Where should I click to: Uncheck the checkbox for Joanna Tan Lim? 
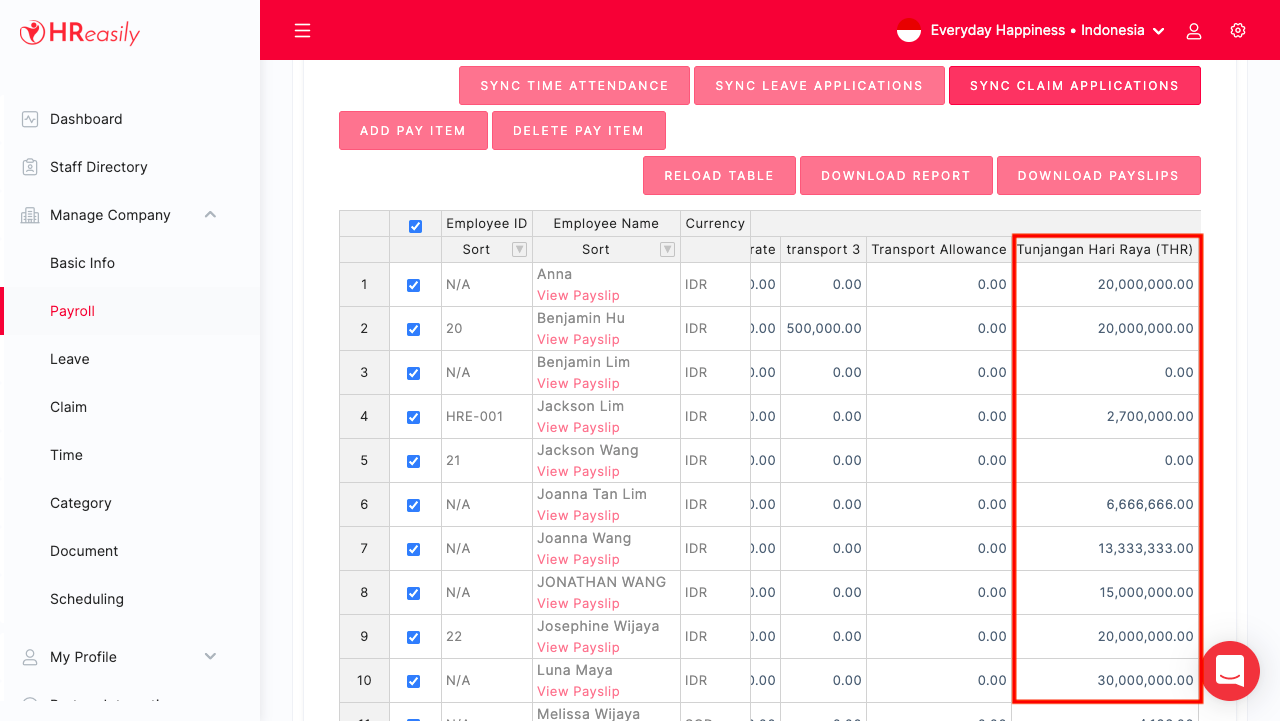click(414, 505)
